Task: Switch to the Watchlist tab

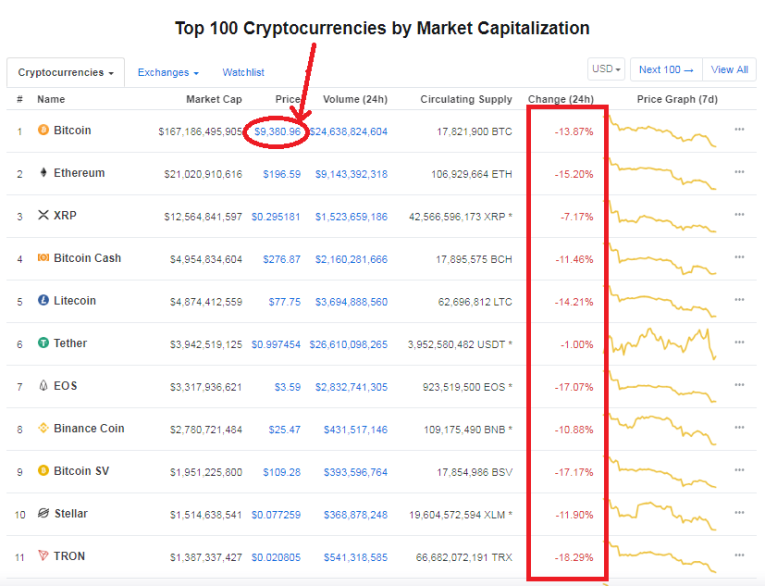Action: (243, 72)
